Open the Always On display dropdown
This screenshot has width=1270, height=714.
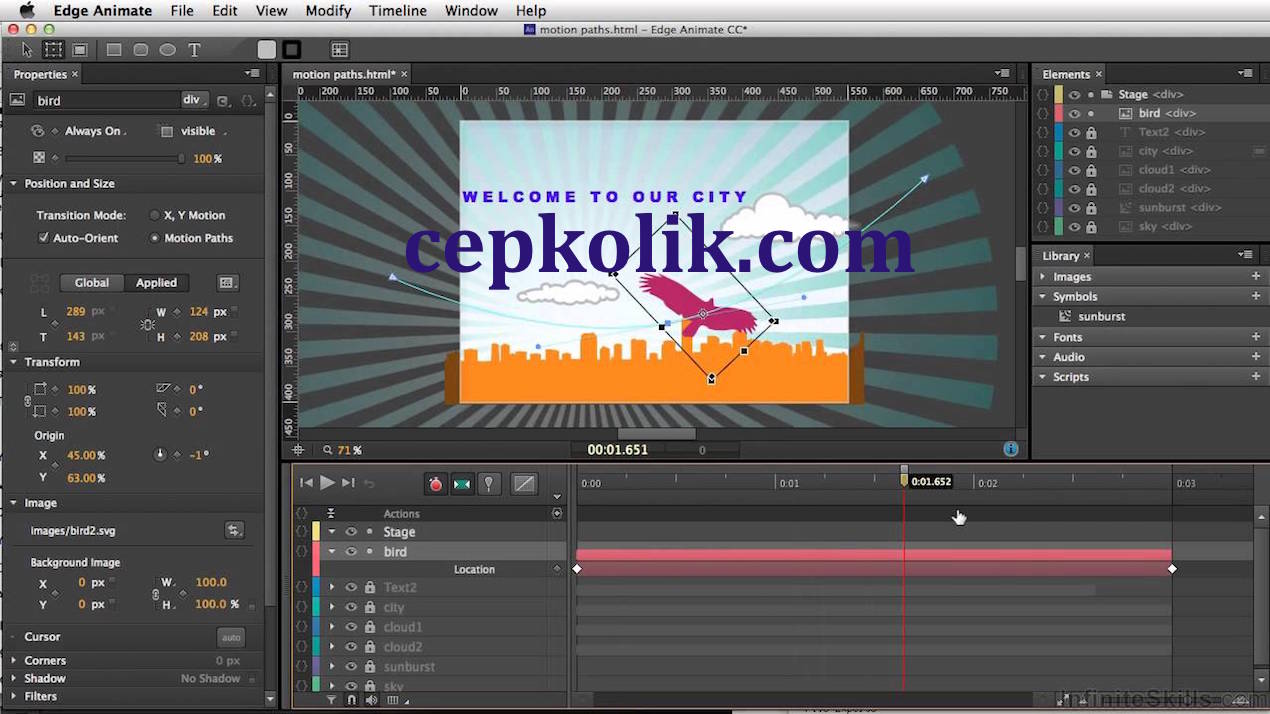[x=95, y=131]
